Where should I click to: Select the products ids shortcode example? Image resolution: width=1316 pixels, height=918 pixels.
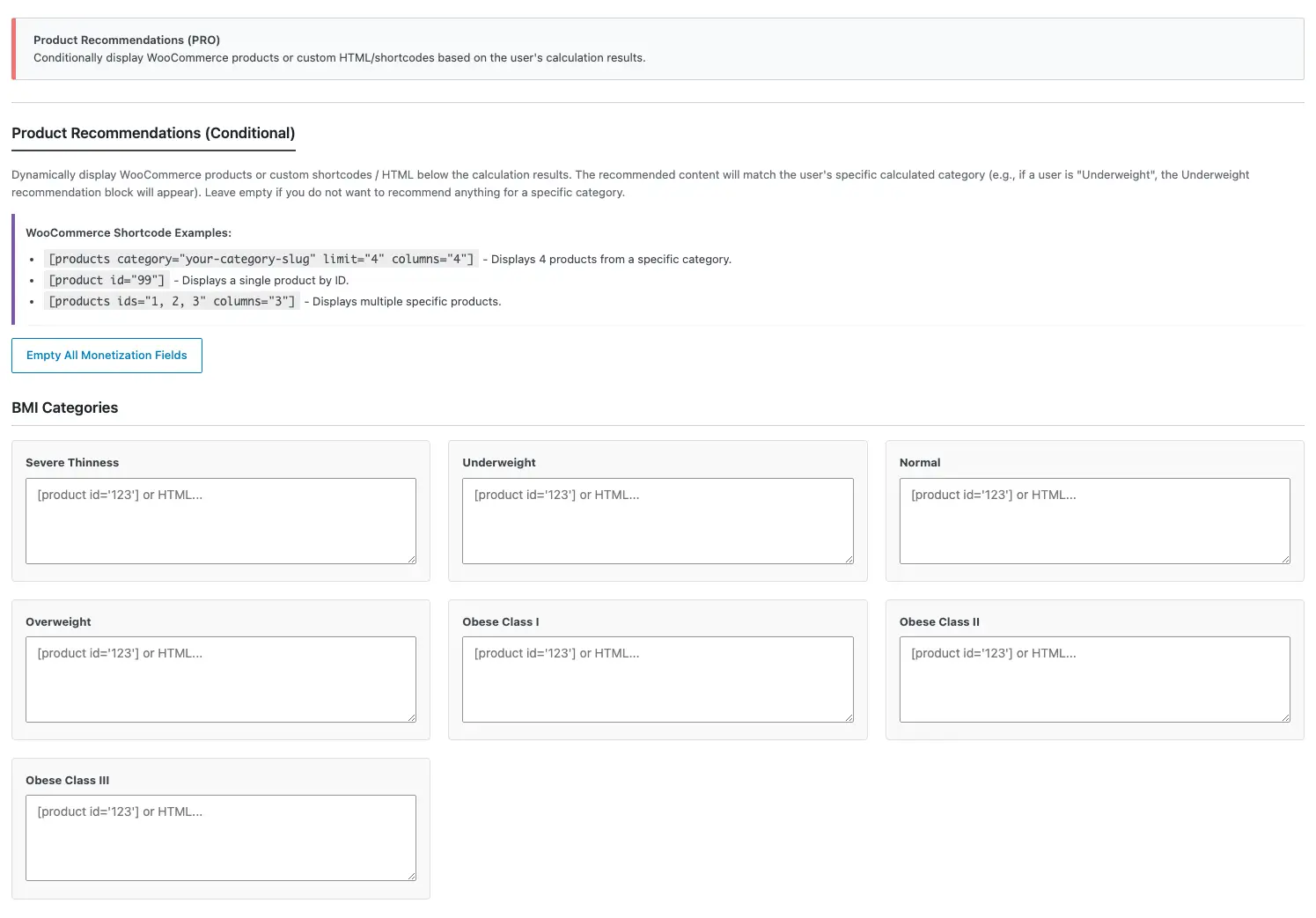pyautogui.click(x=172, y=301)
